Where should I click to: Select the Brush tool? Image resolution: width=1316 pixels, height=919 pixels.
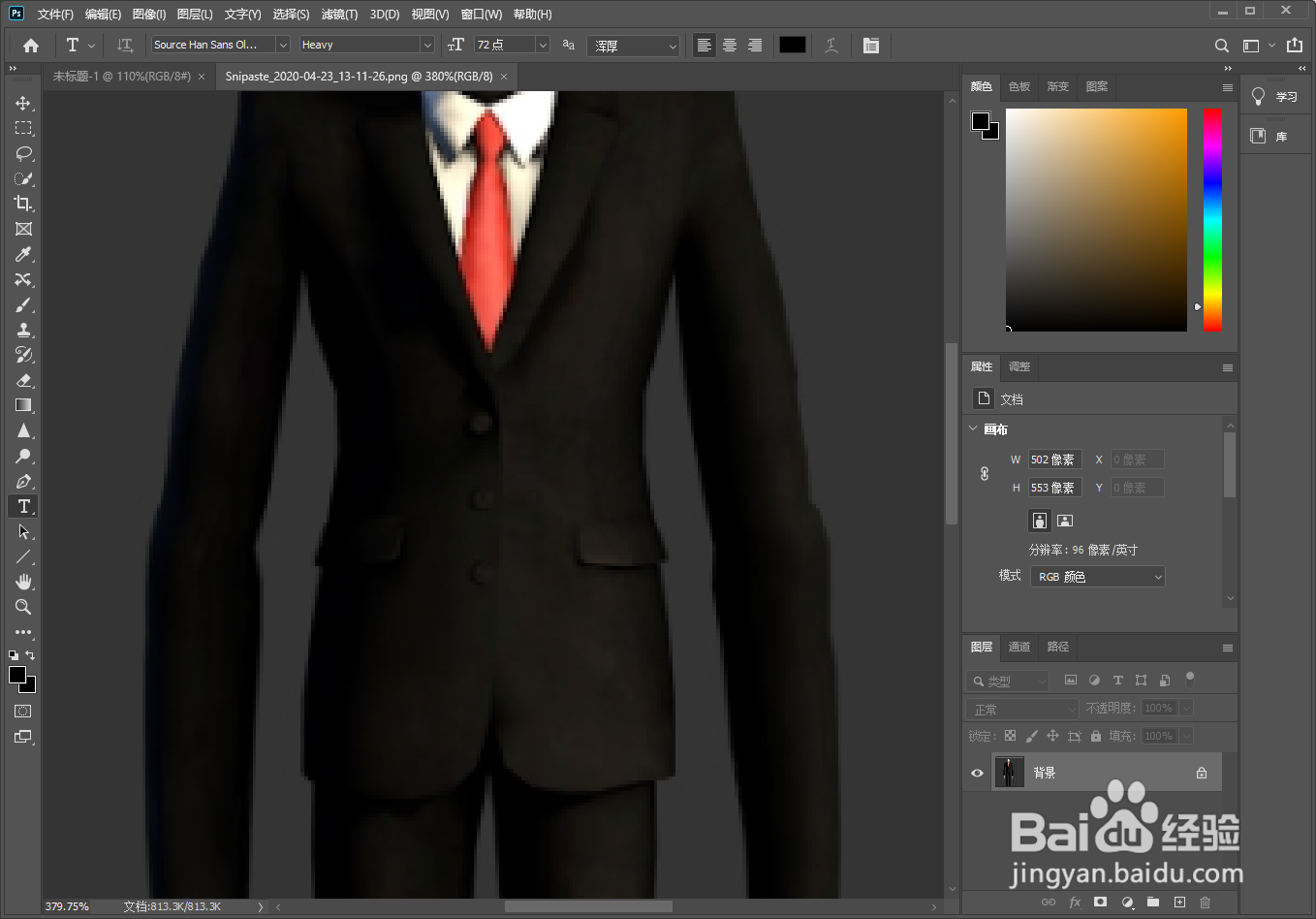tap(23, 304)
